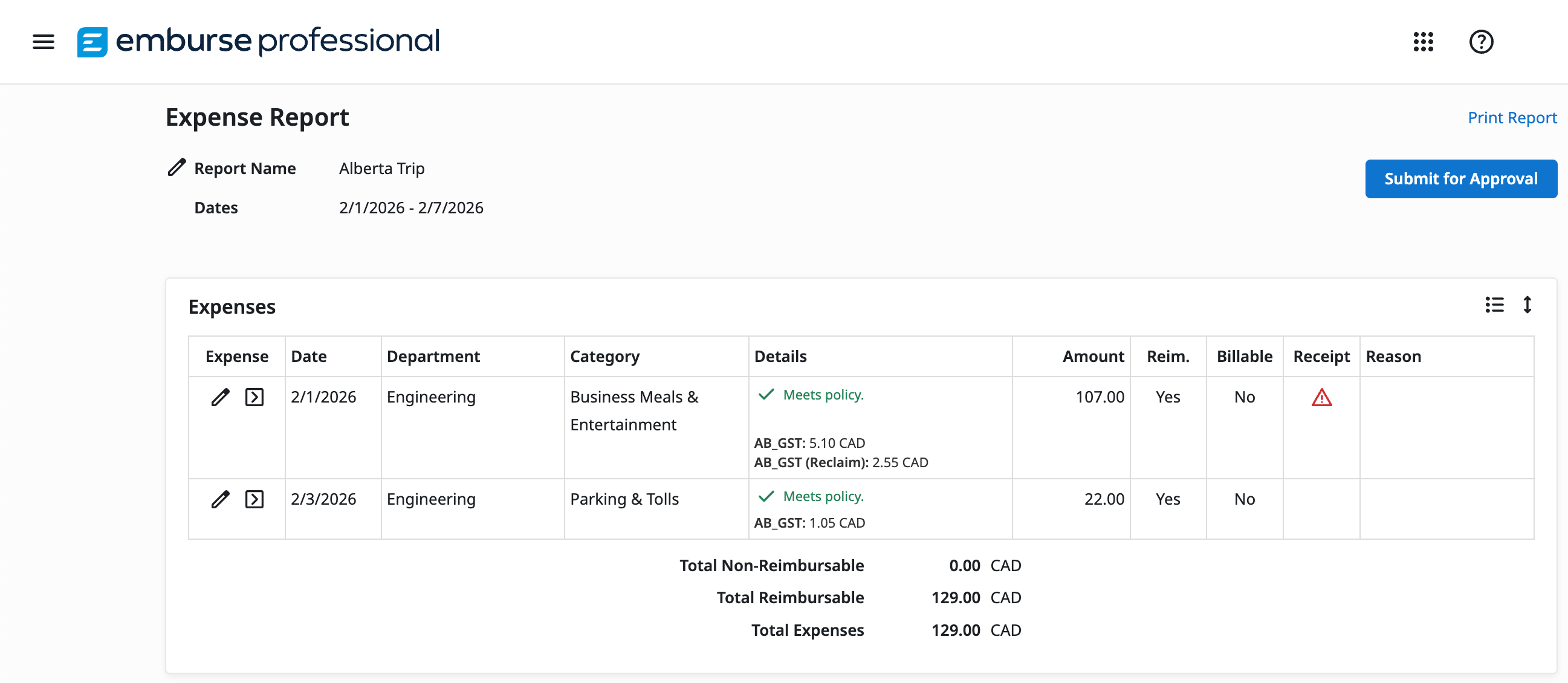Click the Print Report link

pos(1511,117)
